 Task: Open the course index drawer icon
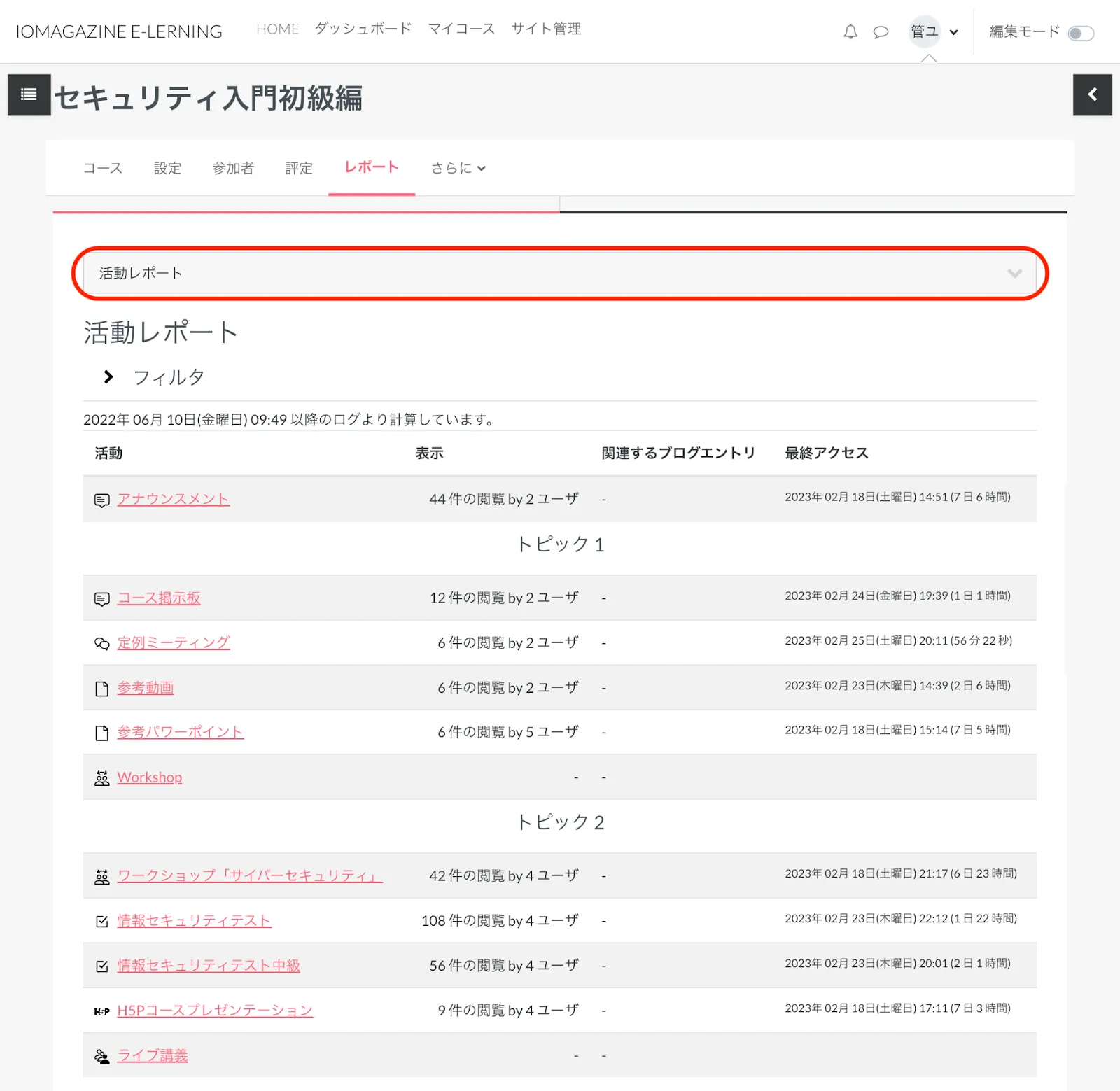29,94
